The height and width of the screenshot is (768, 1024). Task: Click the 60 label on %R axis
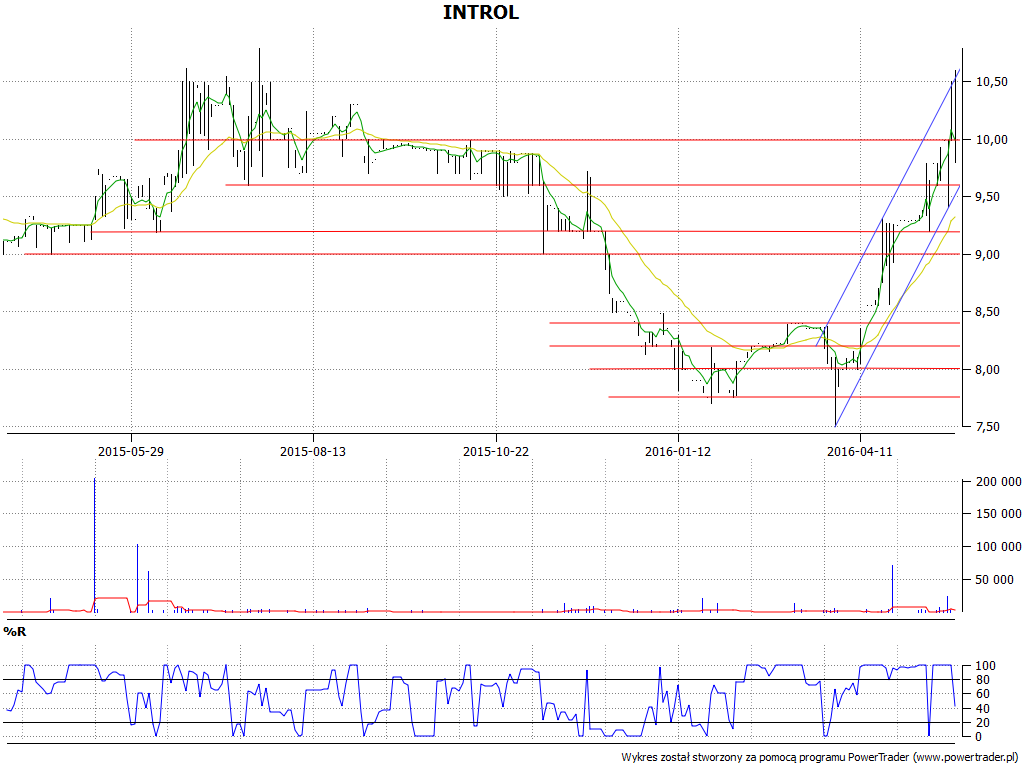coord(983,694)
